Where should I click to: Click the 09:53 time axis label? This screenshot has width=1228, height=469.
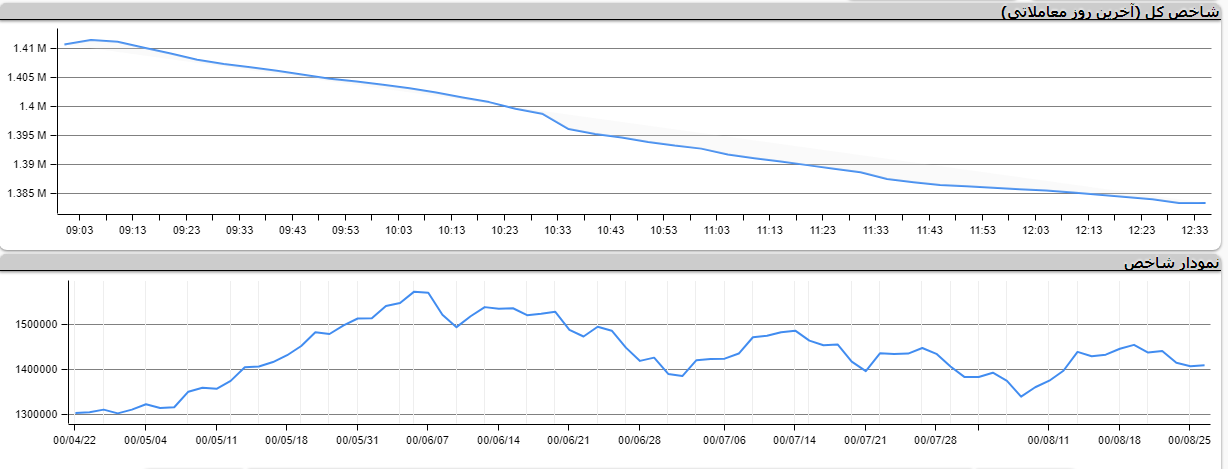pos(345,230)
